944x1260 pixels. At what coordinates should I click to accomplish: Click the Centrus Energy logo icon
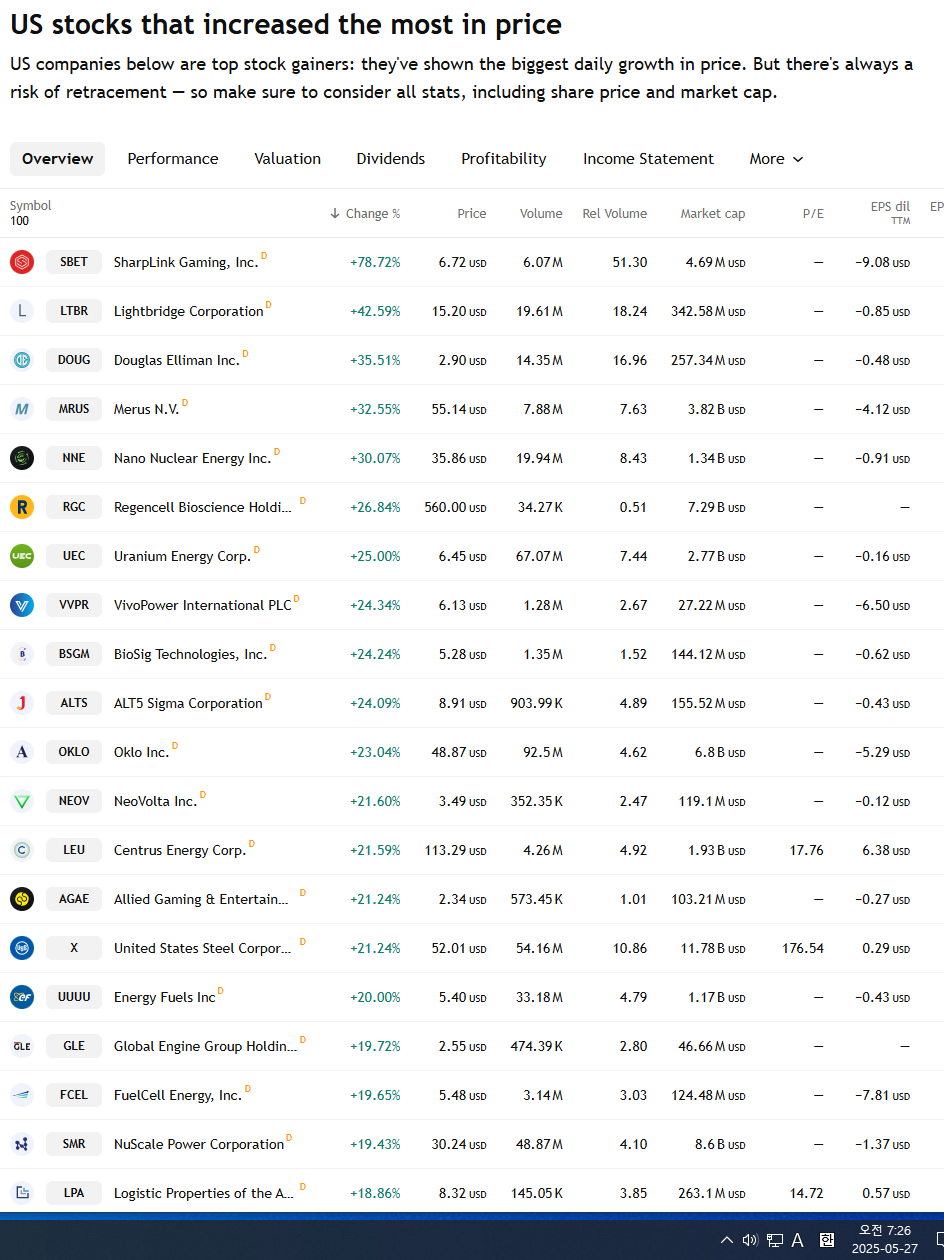[x=22, y=850]
